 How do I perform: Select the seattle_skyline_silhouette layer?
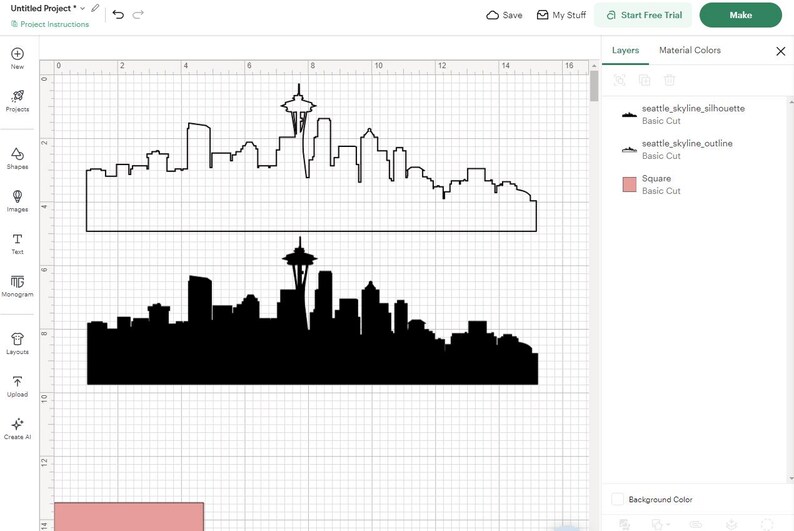click(696, 114)
